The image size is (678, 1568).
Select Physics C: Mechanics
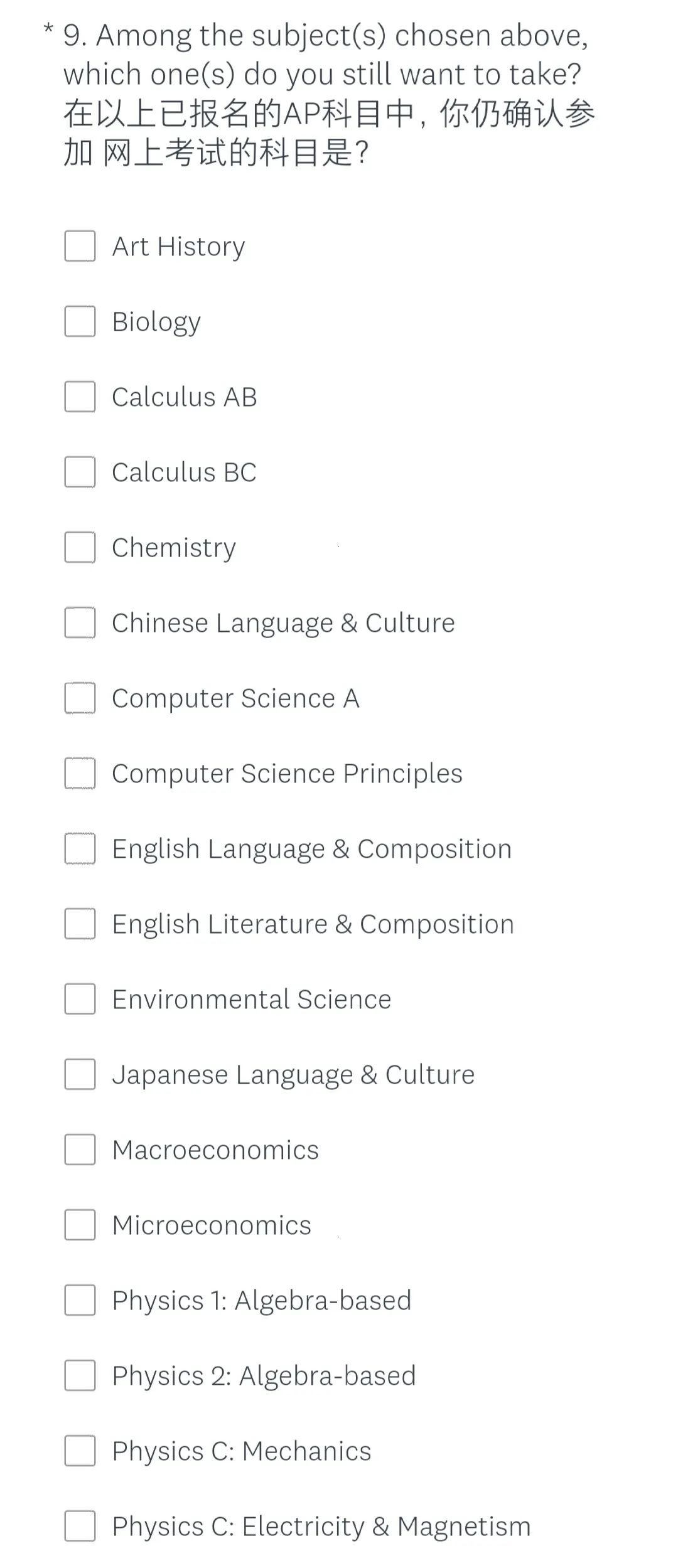pyautogui.click(x=79, y=1451)
